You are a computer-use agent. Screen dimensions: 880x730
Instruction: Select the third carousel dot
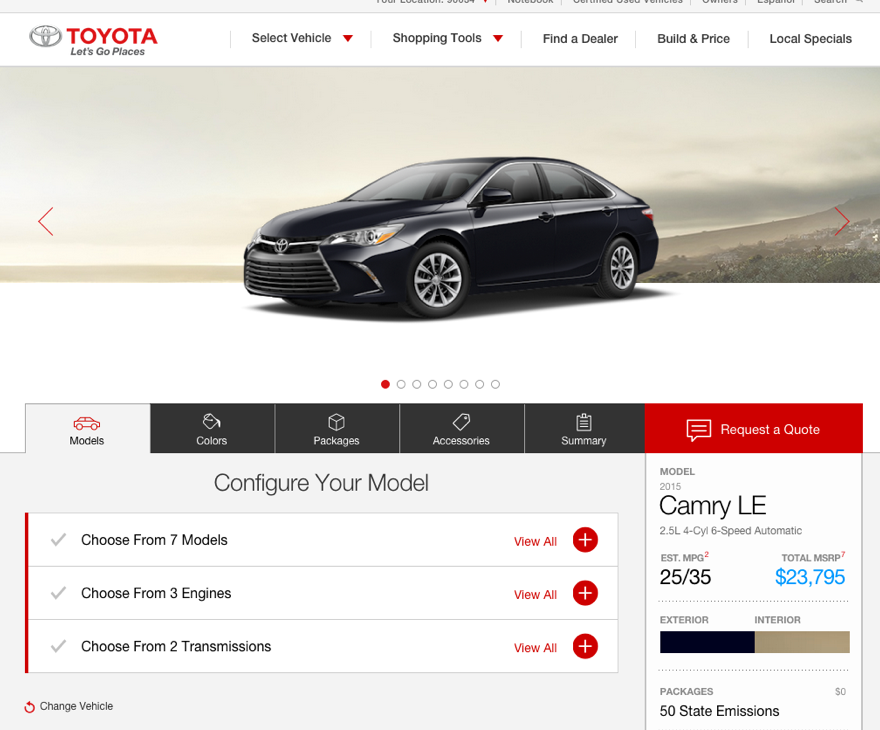[x=416, y=384]
